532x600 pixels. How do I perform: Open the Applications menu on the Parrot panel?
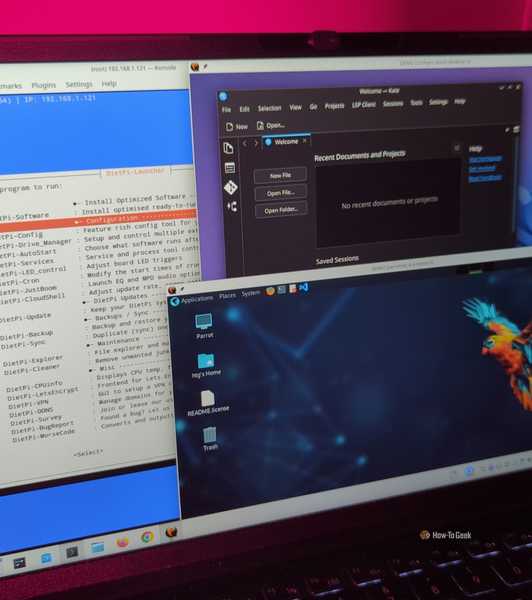197,299
